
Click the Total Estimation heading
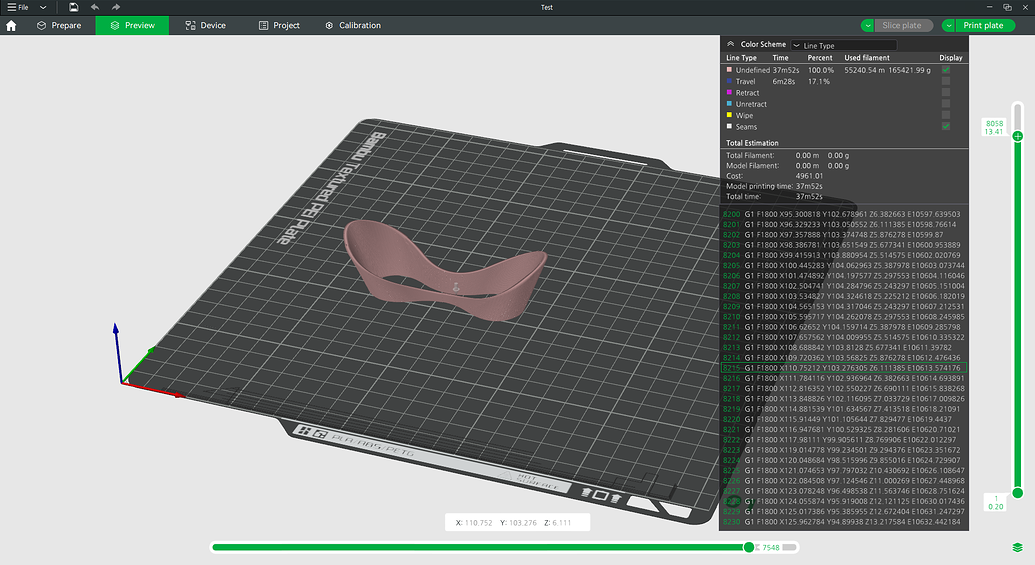coord(752,143)
